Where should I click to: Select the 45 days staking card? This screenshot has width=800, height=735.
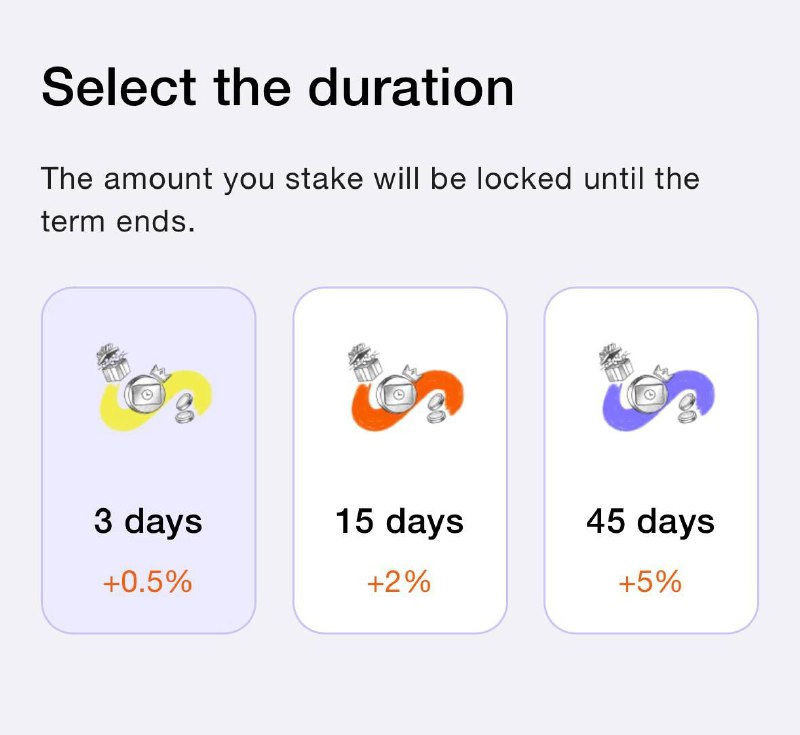coord(651,460)
